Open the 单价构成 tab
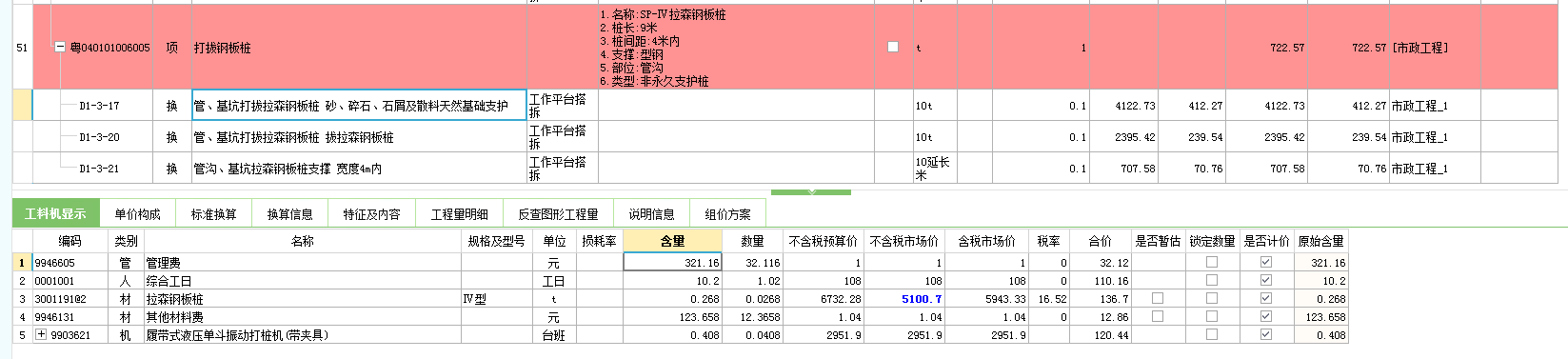The height and width of the screenshot is (359, 1568). point(137,214)
